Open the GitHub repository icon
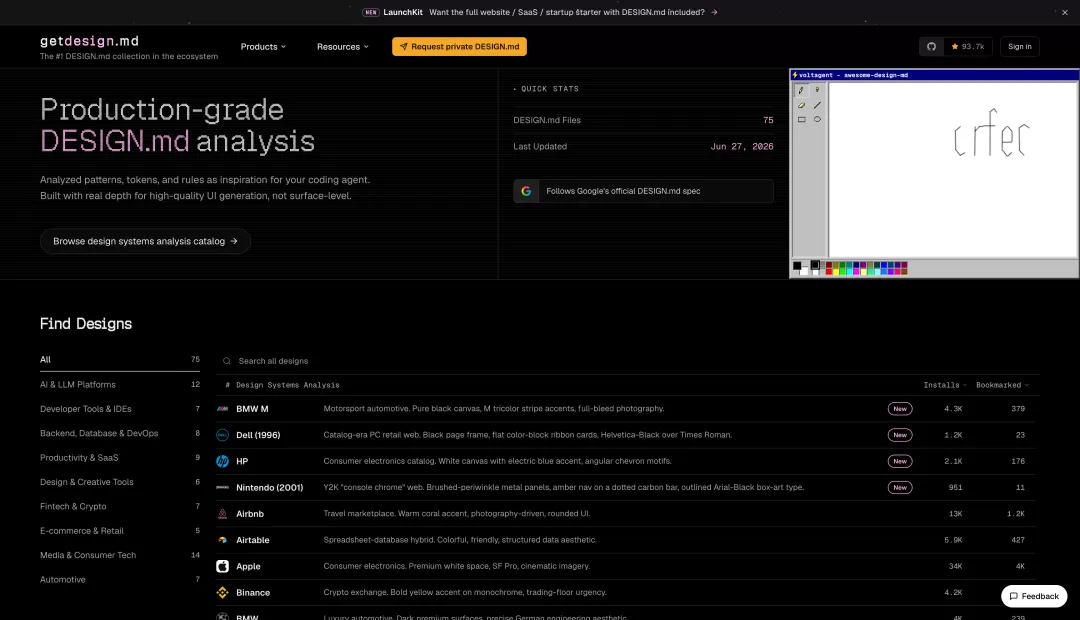 coord(931,46)
